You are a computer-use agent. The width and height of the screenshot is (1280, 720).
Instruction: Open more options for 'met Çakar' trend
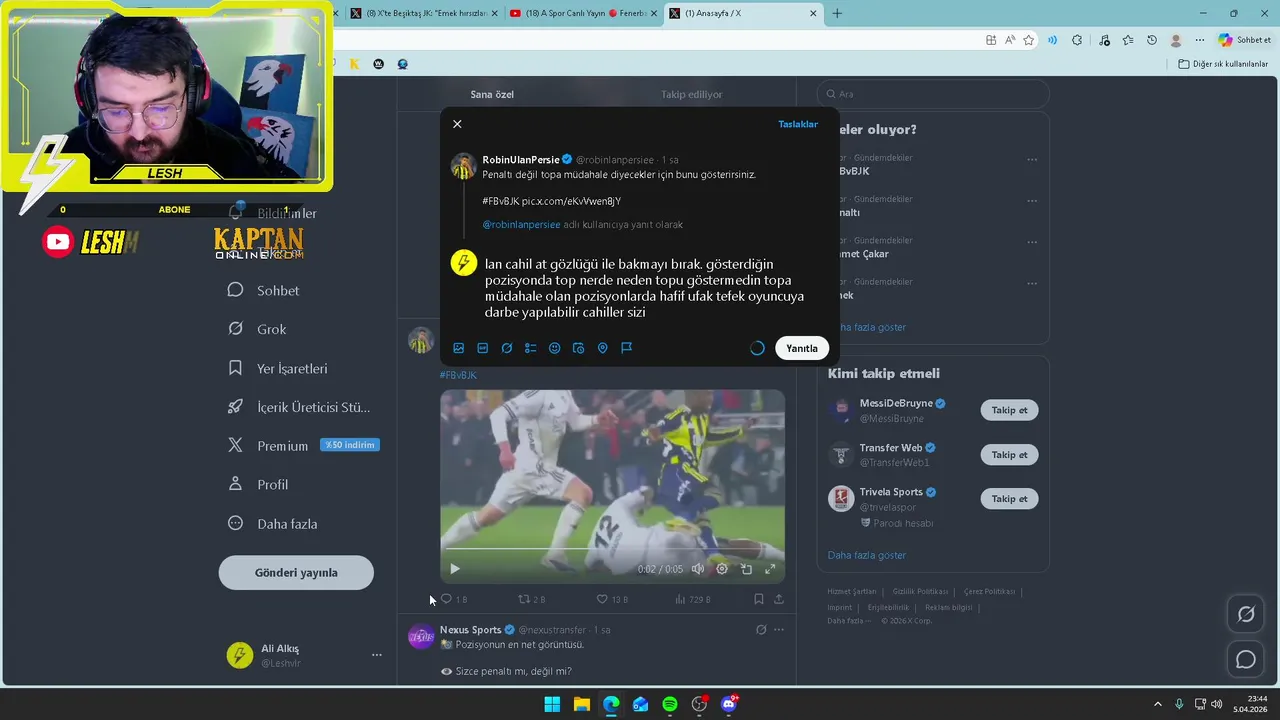(x=1032, y=243)
